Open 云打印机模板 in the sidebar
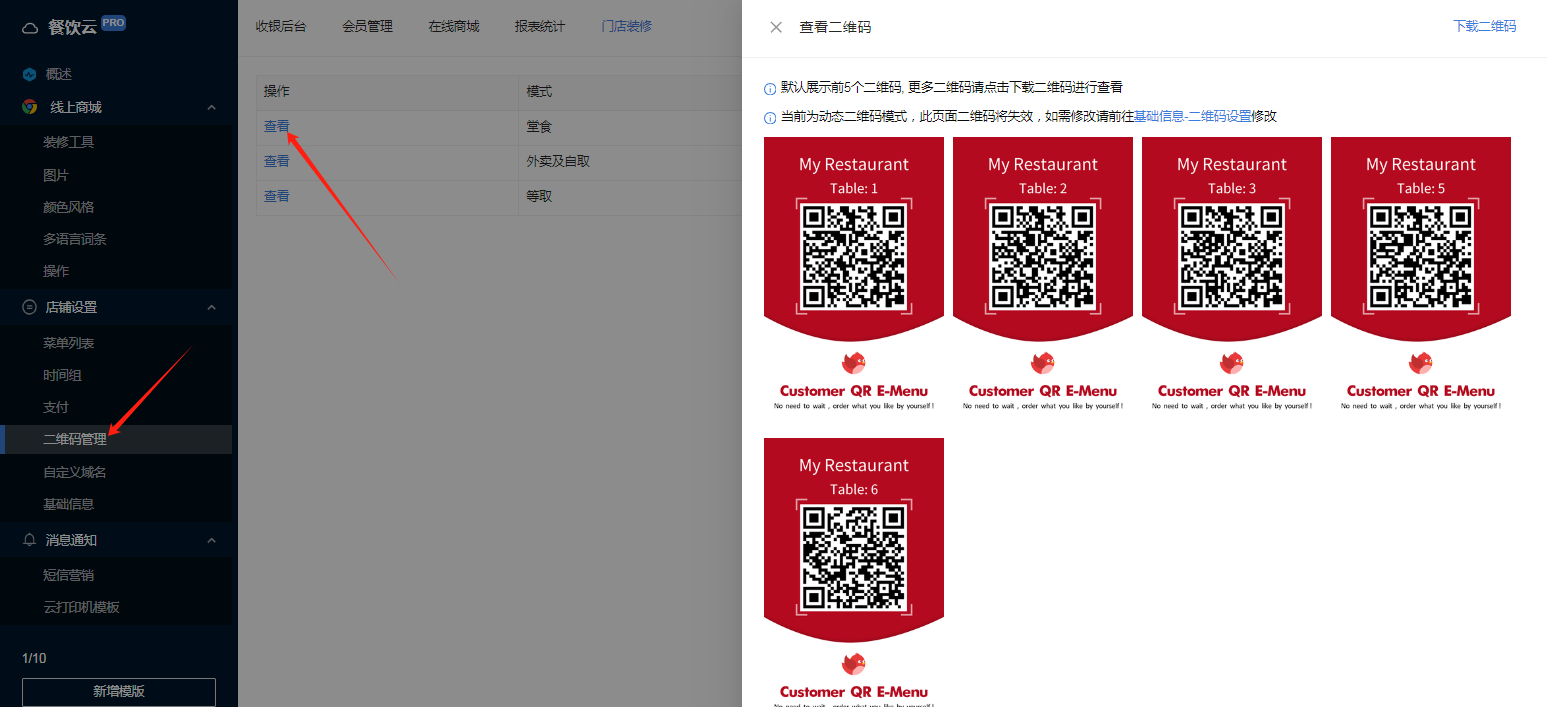The width and height of the screenshot is (1547, 707). coord(81,607)
